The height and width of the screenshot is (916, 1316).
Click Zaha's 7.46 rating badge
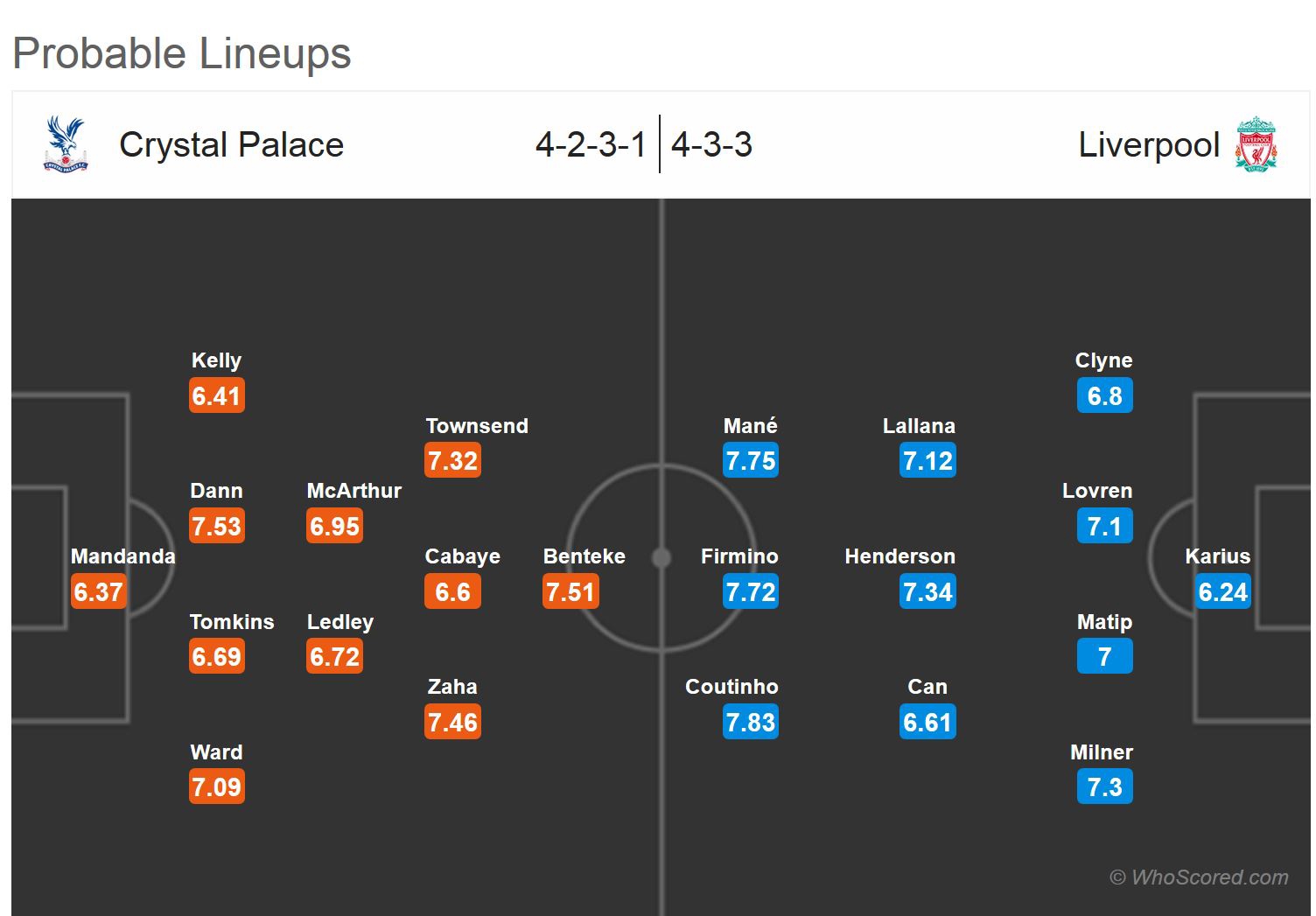[452, 723]
